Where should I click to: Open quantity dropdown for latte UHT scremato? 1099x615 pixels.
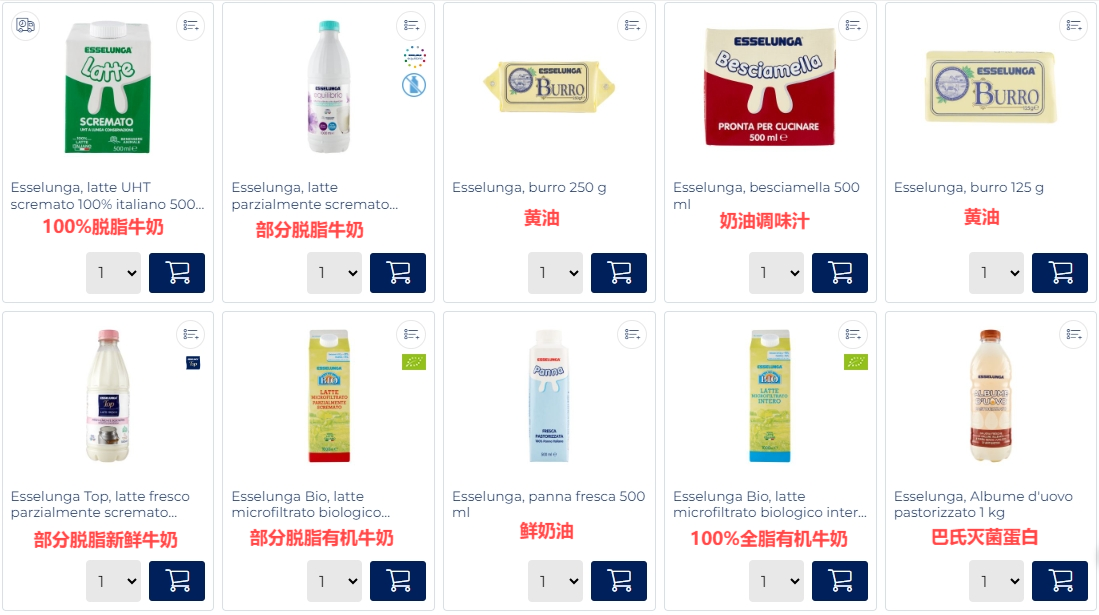(114, 273)
